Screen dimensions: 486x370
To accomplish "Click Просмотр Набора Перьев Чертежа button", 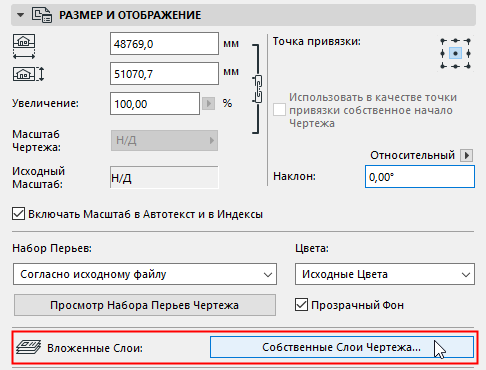I will (145, 305).
